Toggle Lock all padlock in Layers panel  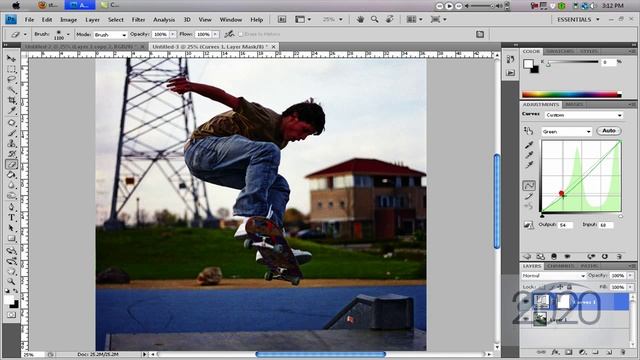(569, 287)
